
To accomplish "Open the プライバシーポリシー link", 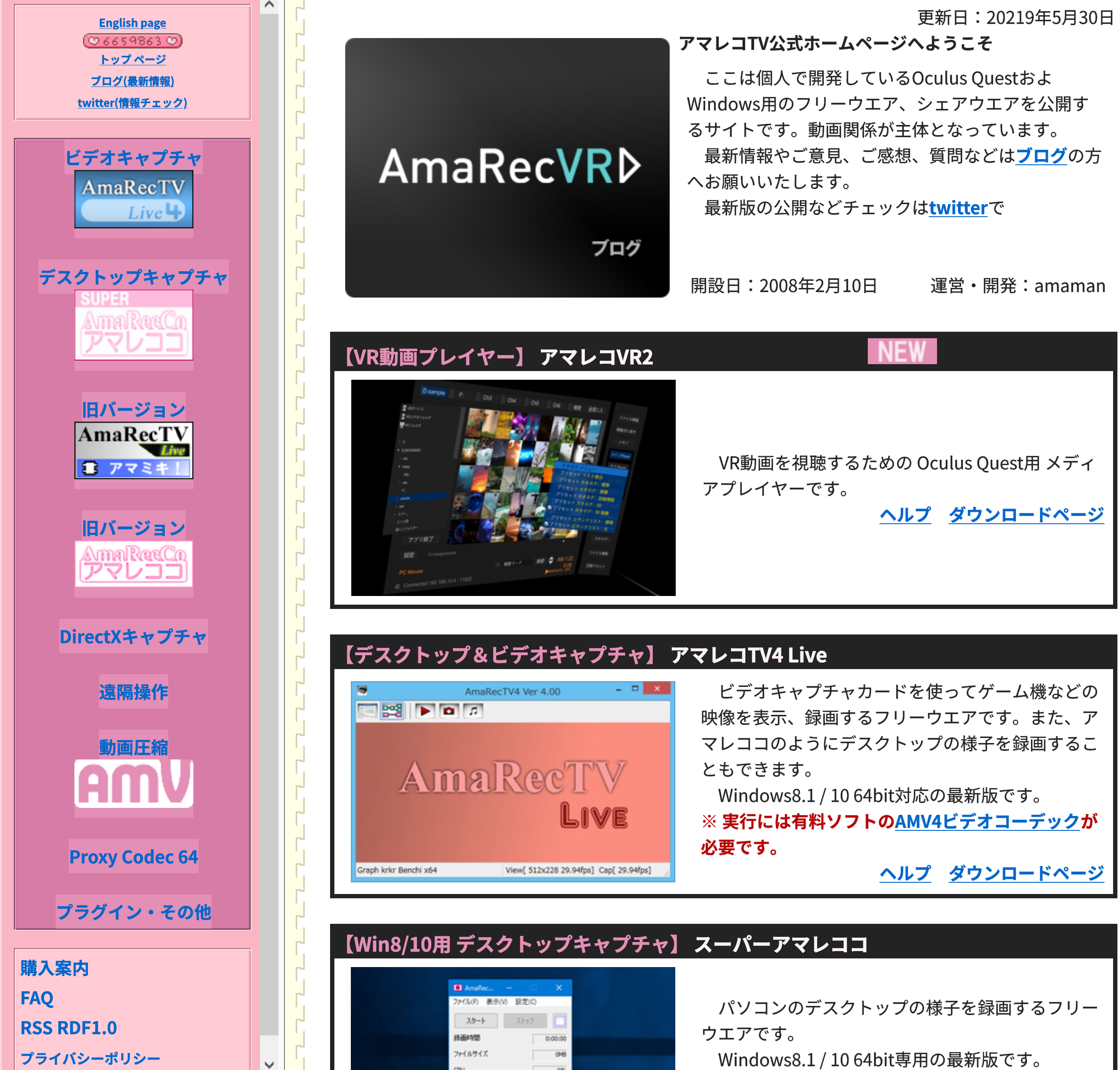I will 90,1058.
